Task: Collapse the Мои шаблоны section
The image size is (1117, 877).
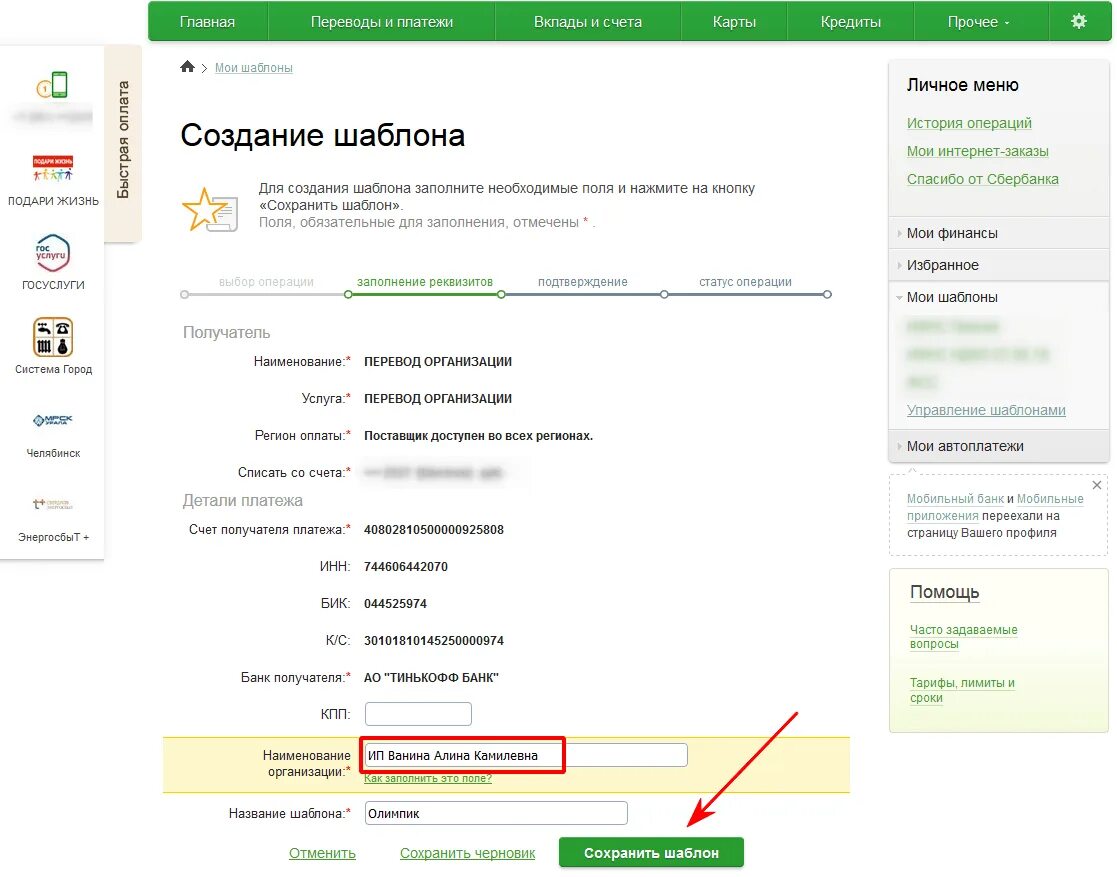Action: [x=999, y=297]
